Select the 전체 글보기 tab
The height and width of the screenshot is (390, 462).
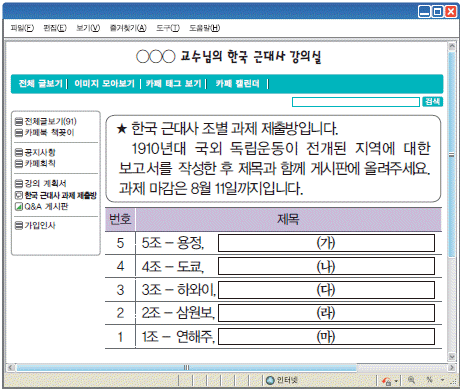pyautogui.click(x=41, y=83)
